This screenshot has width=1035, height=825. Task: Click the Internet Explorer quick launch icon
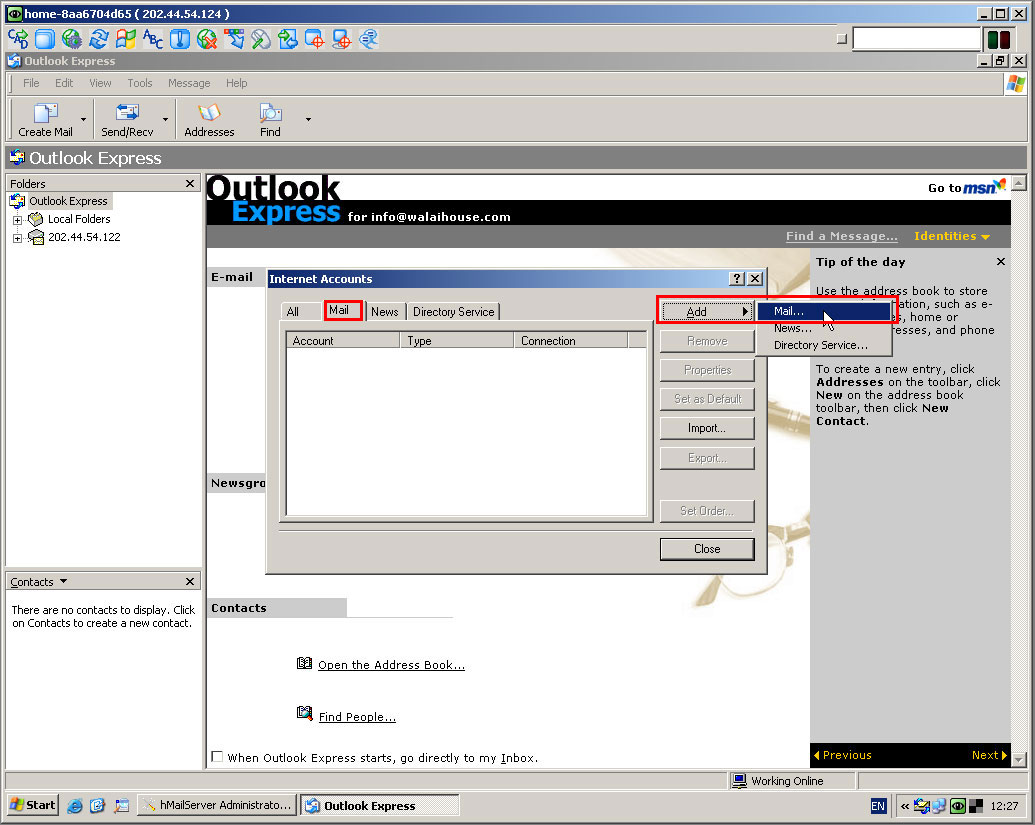(x=75, y=805)
